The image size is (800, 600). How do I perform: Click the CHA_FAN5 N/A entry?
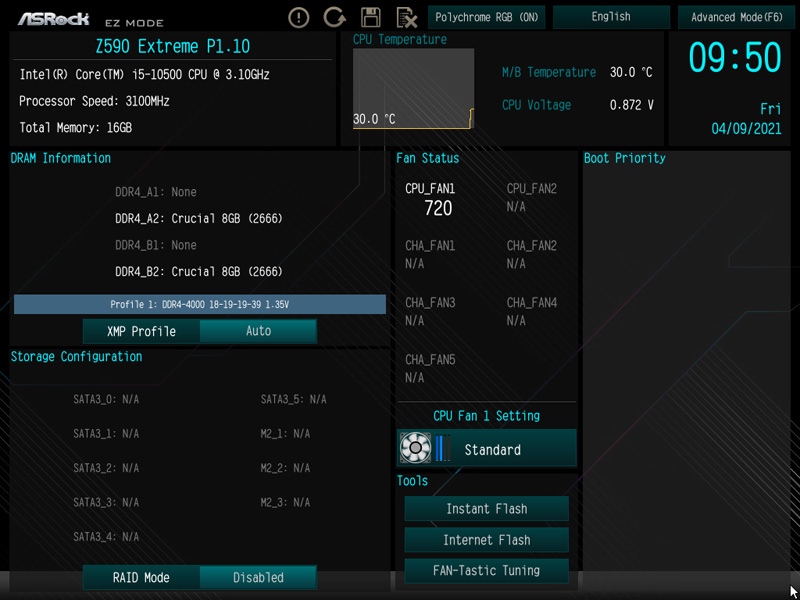[x=430, y=369]
